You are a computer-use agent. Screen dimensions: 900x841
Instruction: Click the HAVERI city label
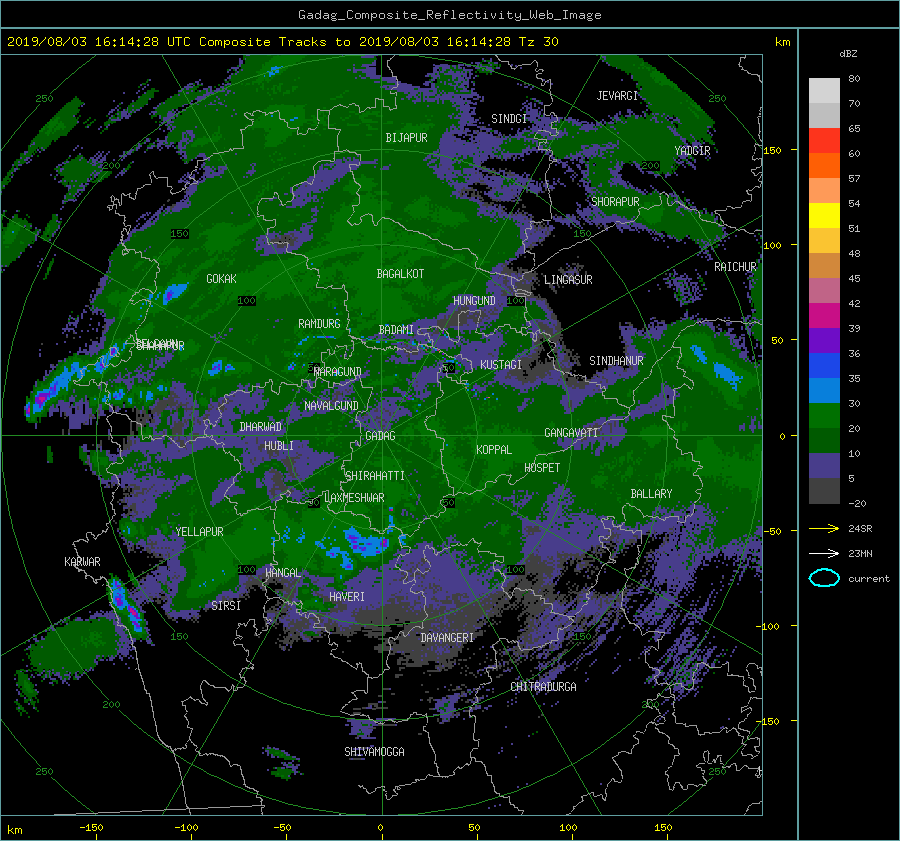tap(347, 597)
